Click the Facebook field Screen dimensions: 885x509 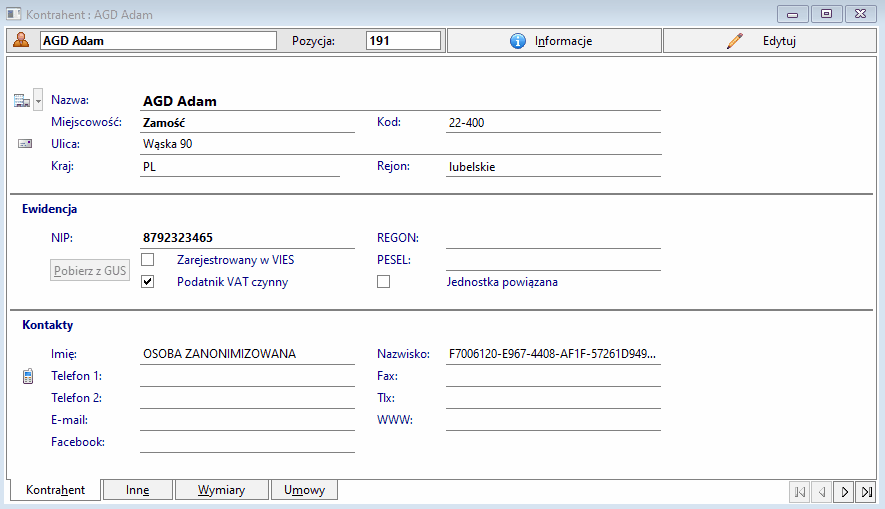[x=247, y=442]
